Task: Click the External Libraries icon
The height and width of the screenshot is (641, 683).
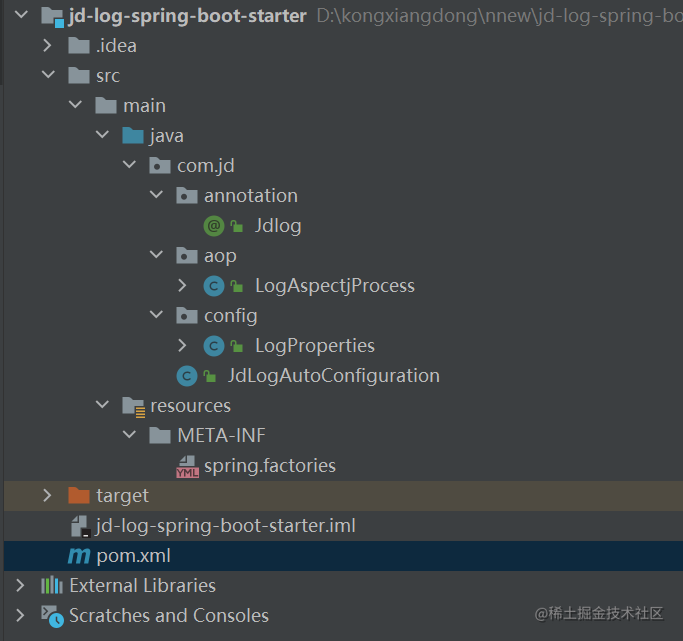Action: click(52, 586)
